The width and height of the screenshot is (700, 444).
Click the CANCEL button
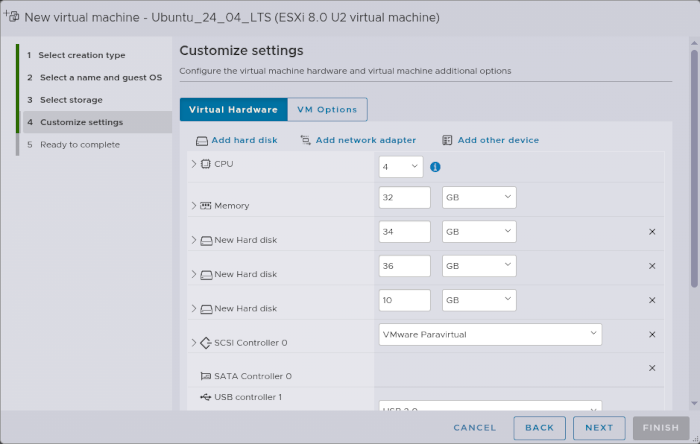475,428
